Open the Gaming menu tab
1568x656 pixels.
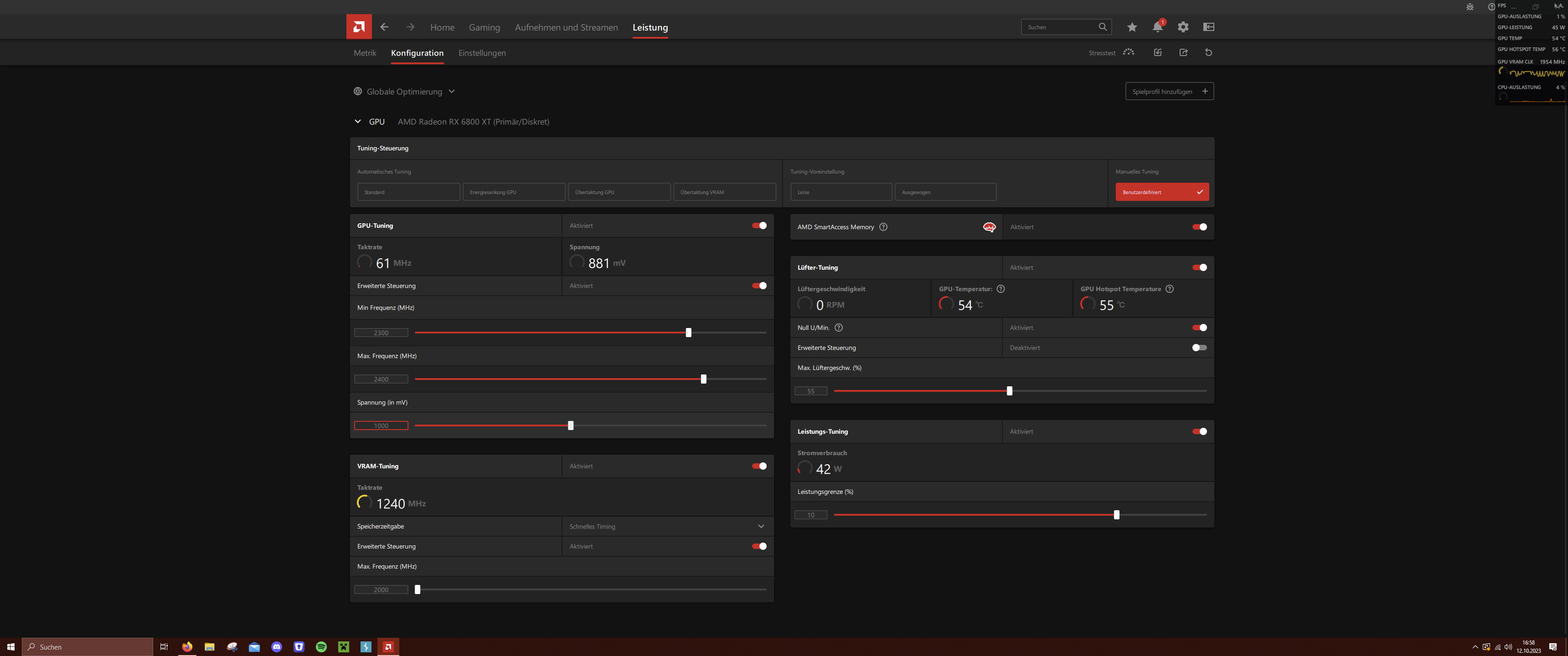(484, 27)
